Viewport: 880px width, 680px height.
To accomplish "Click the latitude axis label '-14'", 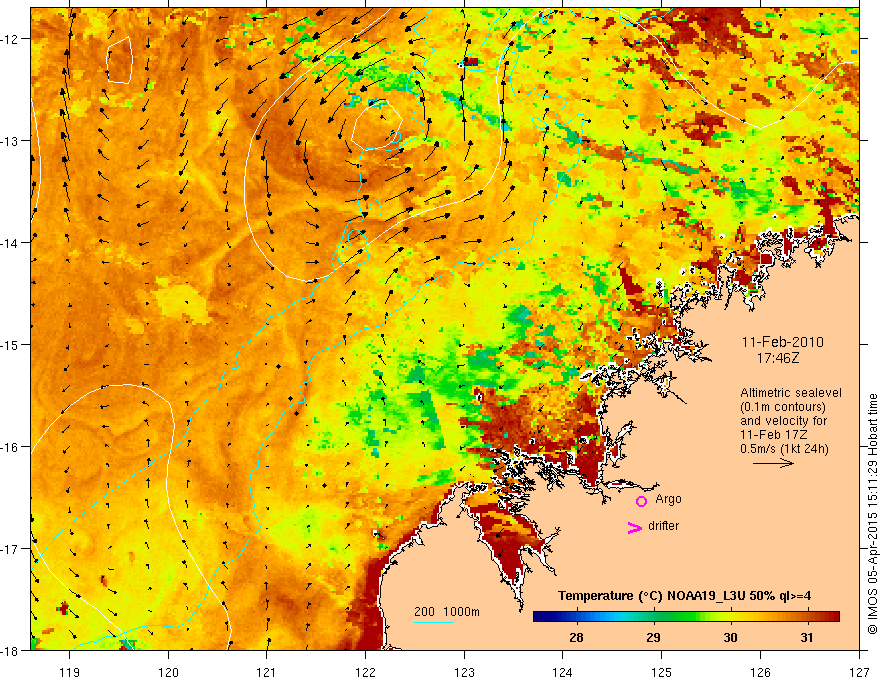I will click(11, 243).
